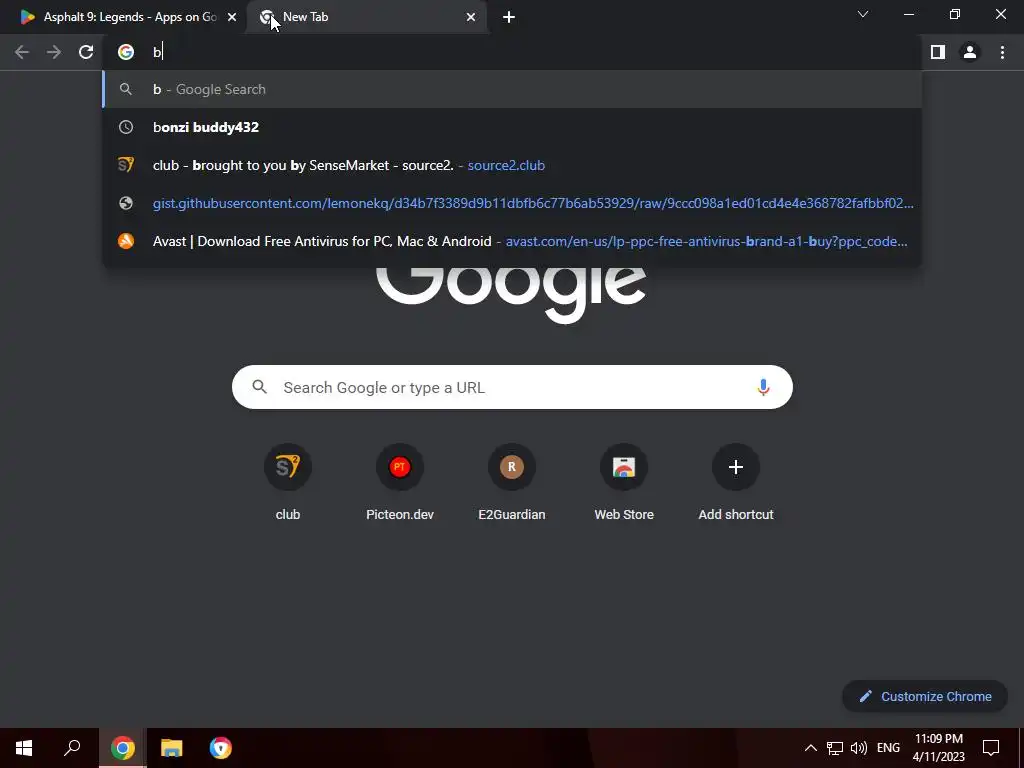
Task: Click the Google icon in the address bar
Action: click(x=126, y=52)
